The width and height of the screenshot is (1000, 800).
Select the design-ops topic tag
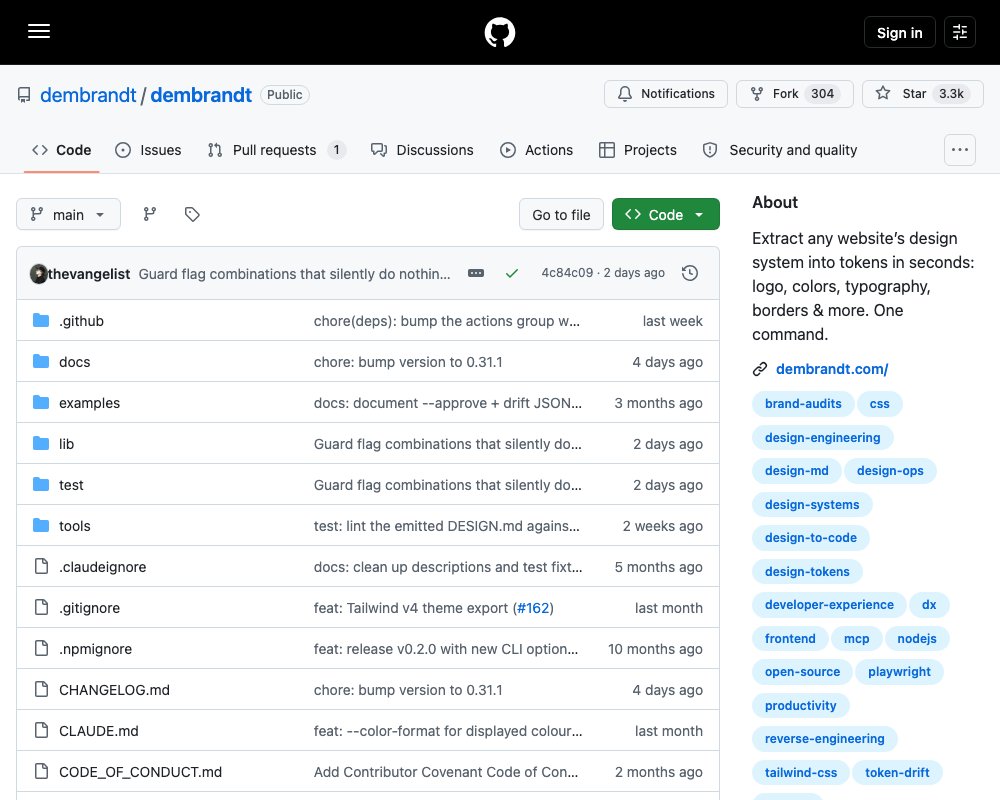[890, 470]
